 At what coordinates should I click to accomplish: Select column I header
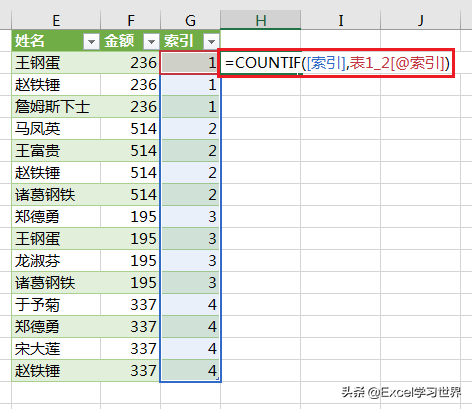(340, 20)
